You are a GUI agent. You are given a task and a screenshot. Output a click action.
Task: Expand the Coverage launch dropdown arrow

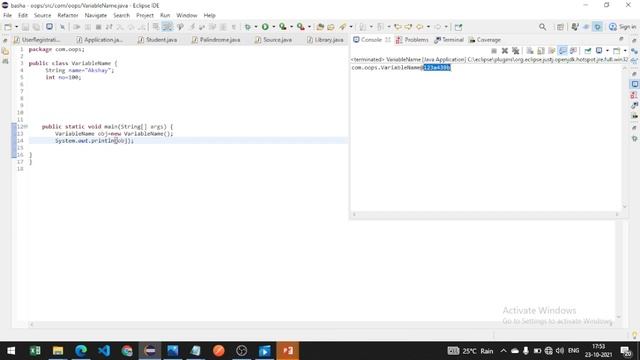tap(291, 27)
